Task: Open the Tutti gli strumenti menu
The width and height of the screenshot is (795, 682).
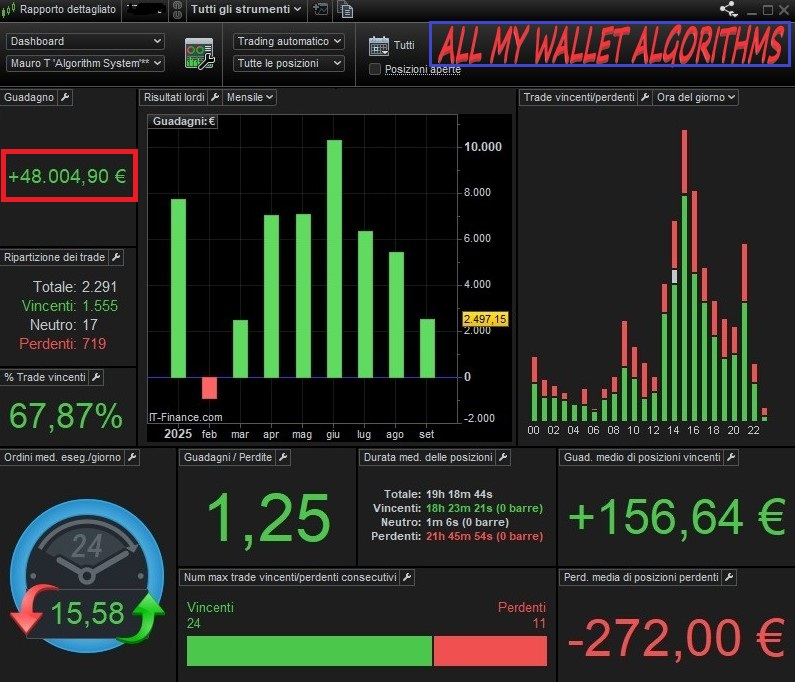Action: 246,10
